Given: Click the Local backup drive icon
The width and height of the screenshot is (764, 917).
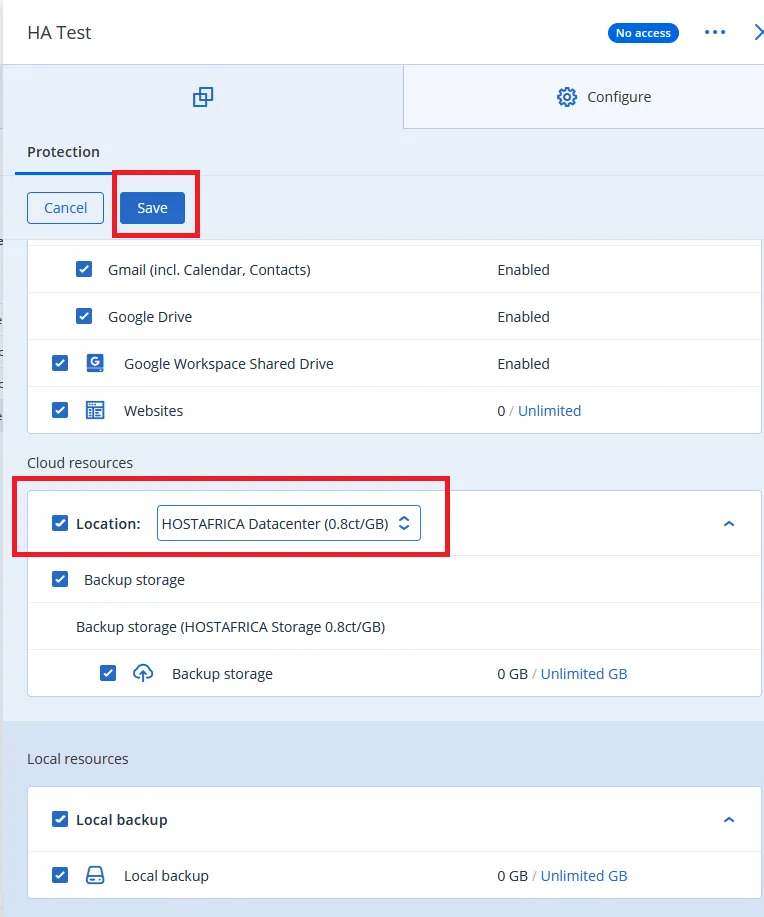Looking at the screenshot, I should (x=95, y=875).
